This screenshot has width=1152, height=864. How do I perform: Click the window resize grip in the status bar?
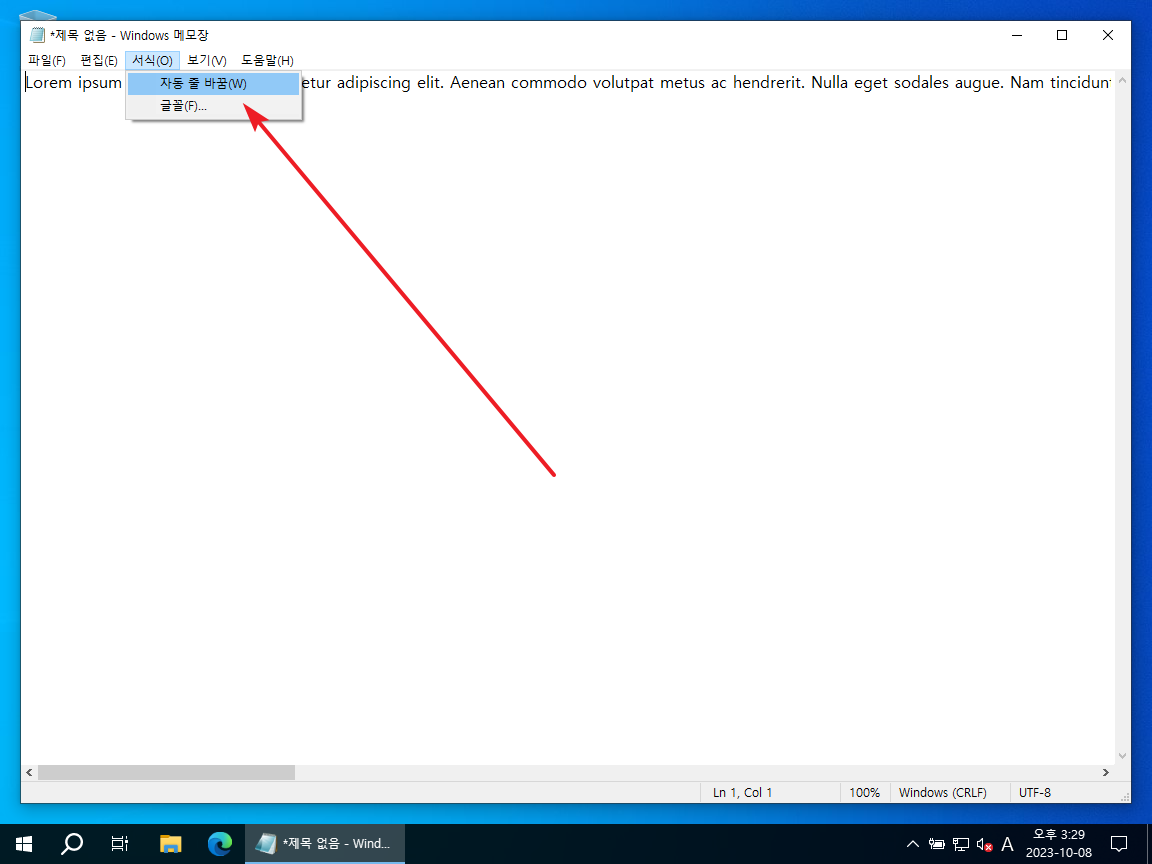[x=1125, y=797]
